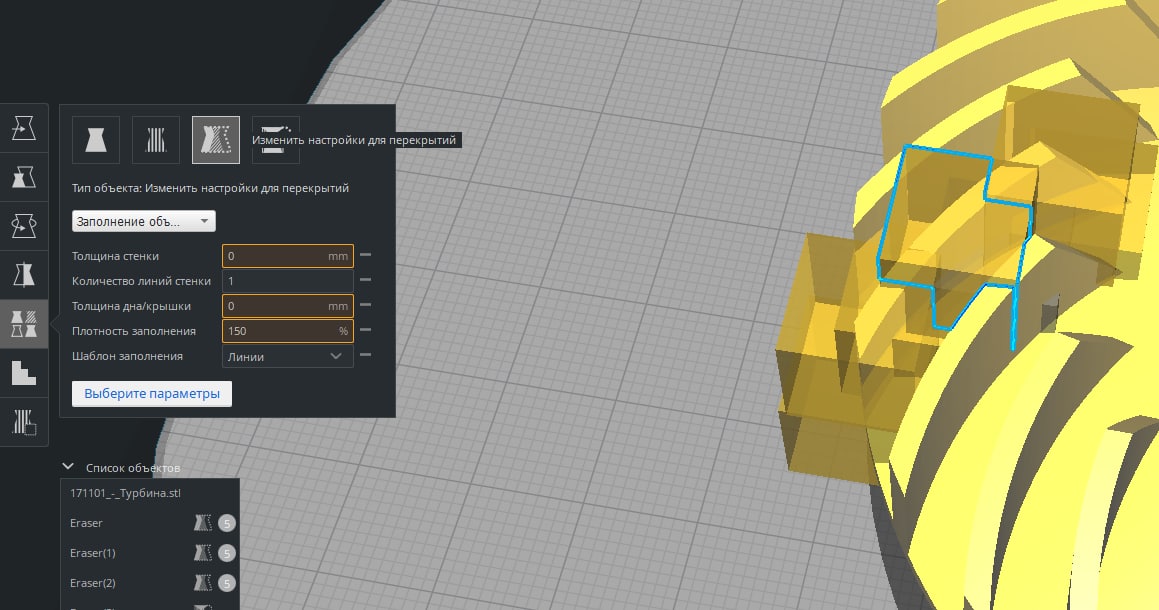Collapse the Список объектов list
The width and height of the screenshot is (1159, 610).
68,467
